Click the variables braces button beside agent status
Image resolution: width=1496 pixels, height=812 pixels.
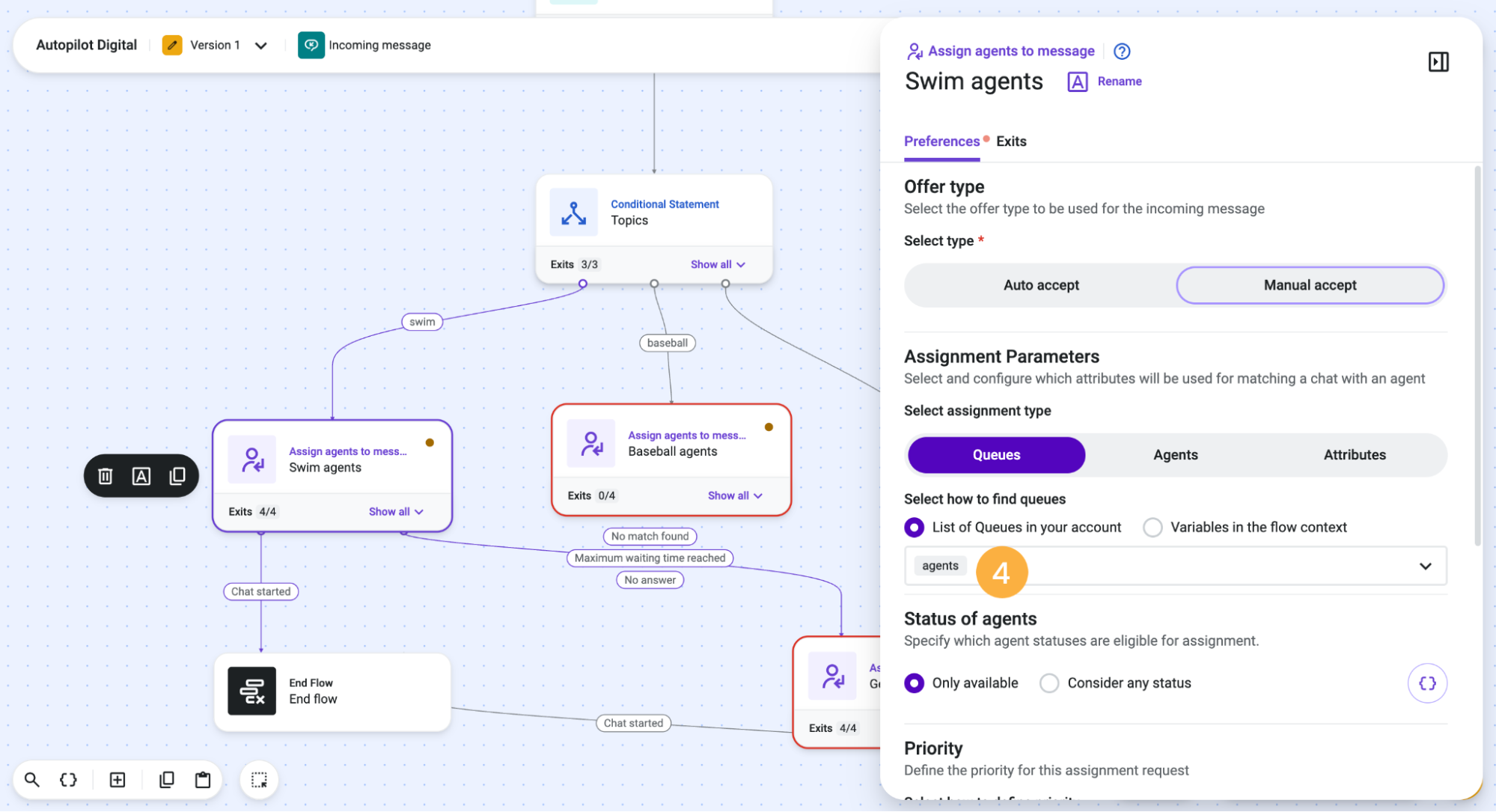[x=1427, y=683]
